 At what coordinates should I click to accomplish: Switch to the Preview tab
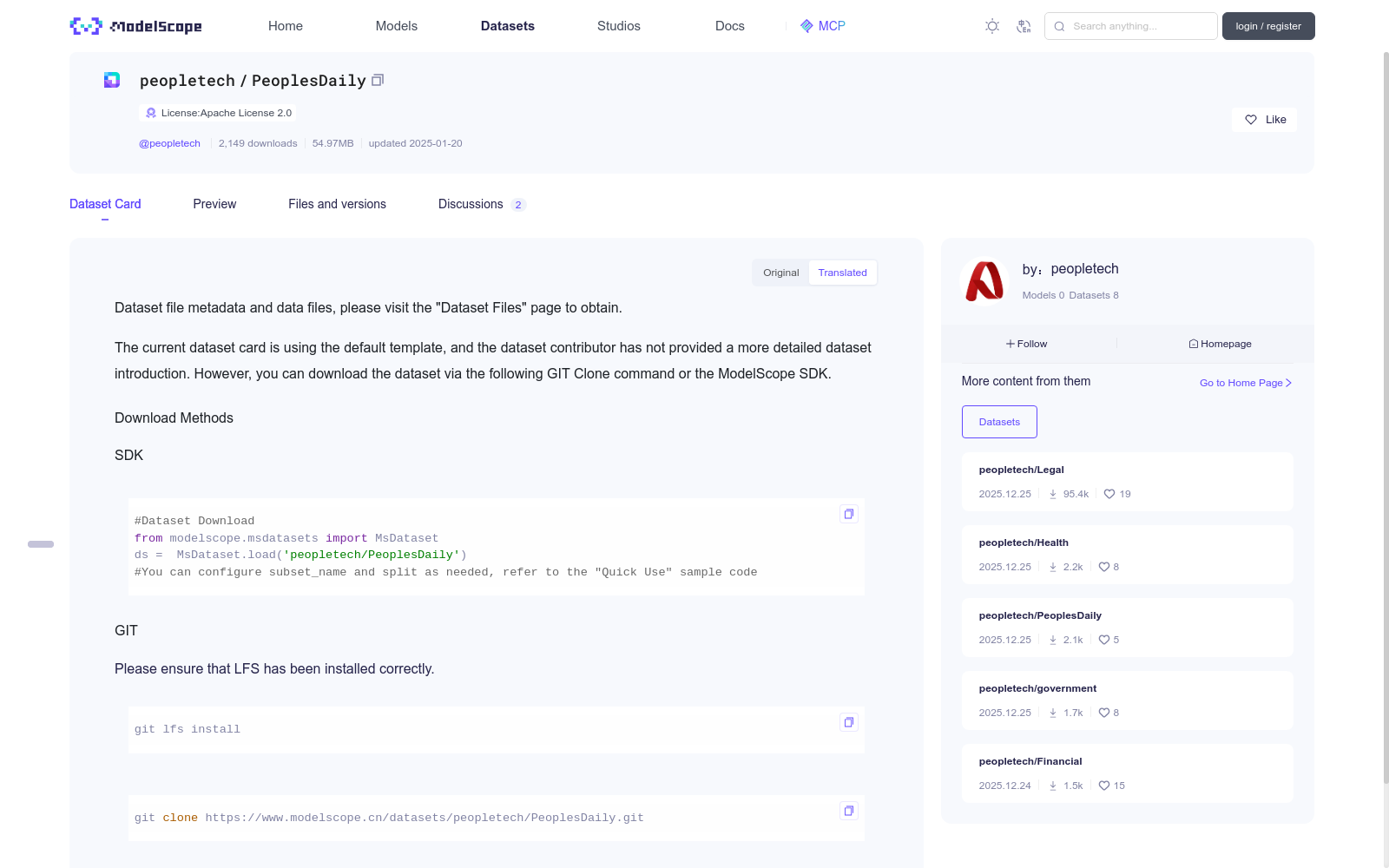[x=214, y=204]
